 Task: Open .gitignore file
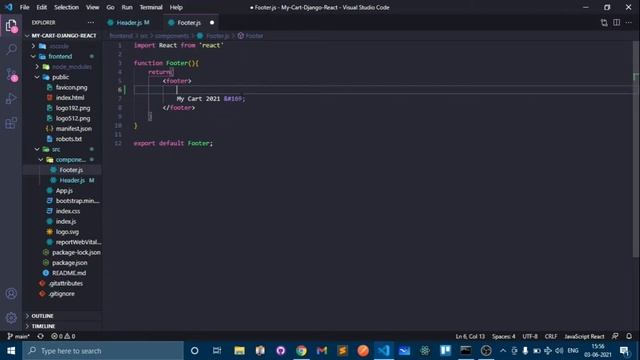point(61,293)
